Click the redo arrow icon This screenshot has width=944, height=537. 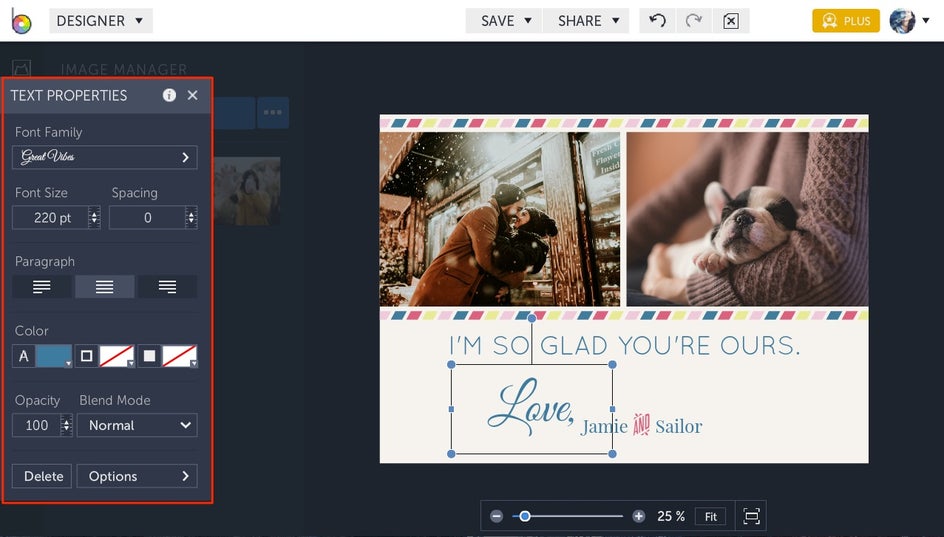[x=694, y=21]
